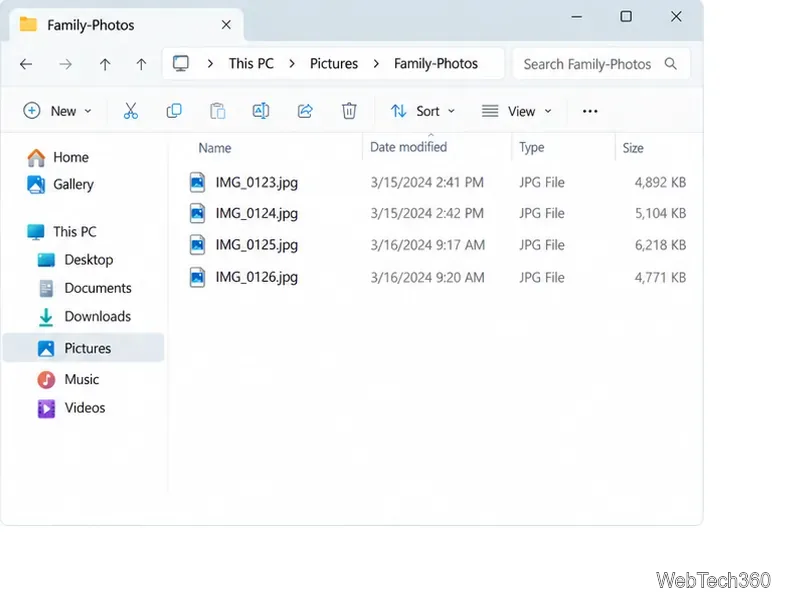Image resolution: width=788 pixels, height=608 pixels.
Task: Click size value 6,218 KB
Action: (660, 245)
